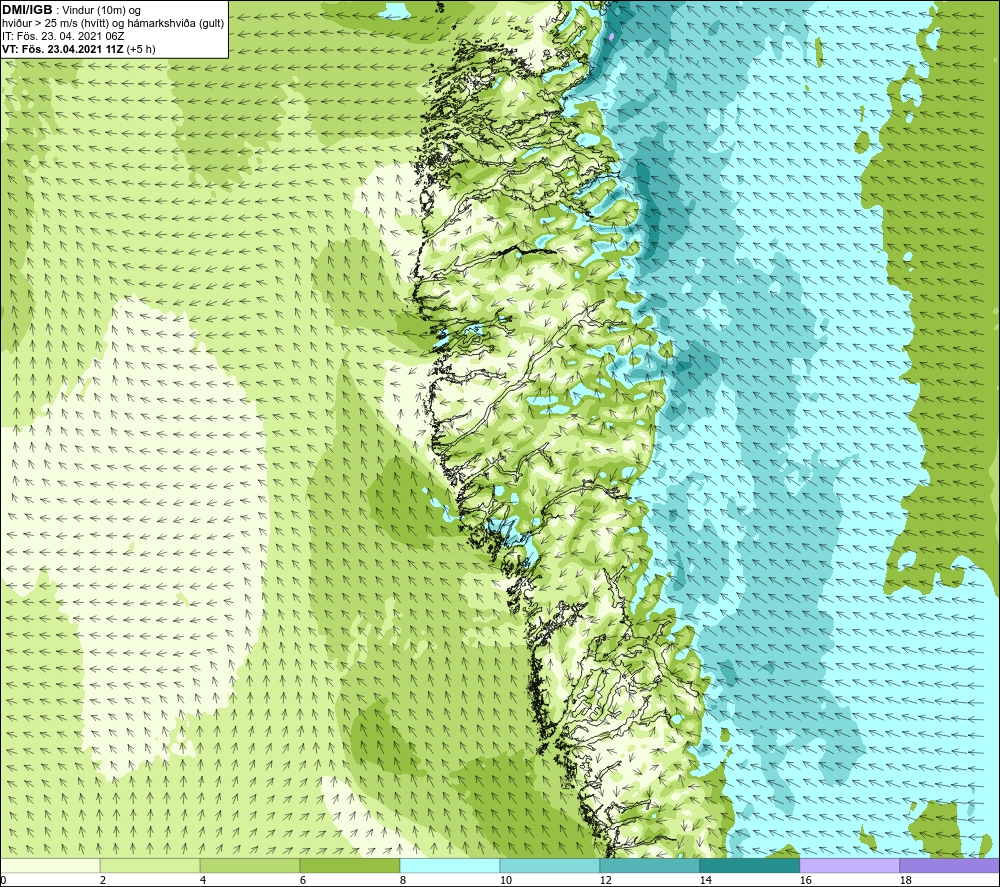Click the green 4–6 m/s legend swatch

click(x=250, y=866)
